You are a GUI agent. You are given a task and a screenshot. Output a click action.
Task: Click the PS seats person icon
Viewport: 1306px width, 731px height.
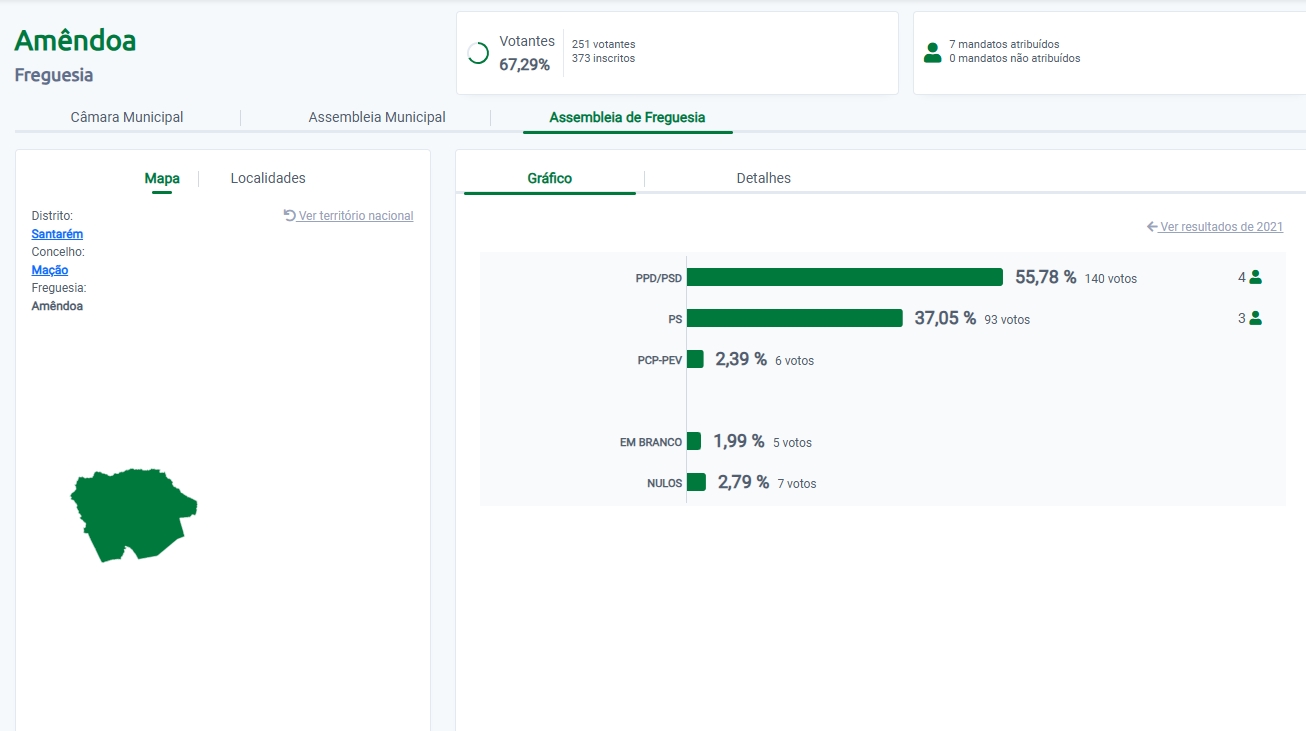point(1255,319)
